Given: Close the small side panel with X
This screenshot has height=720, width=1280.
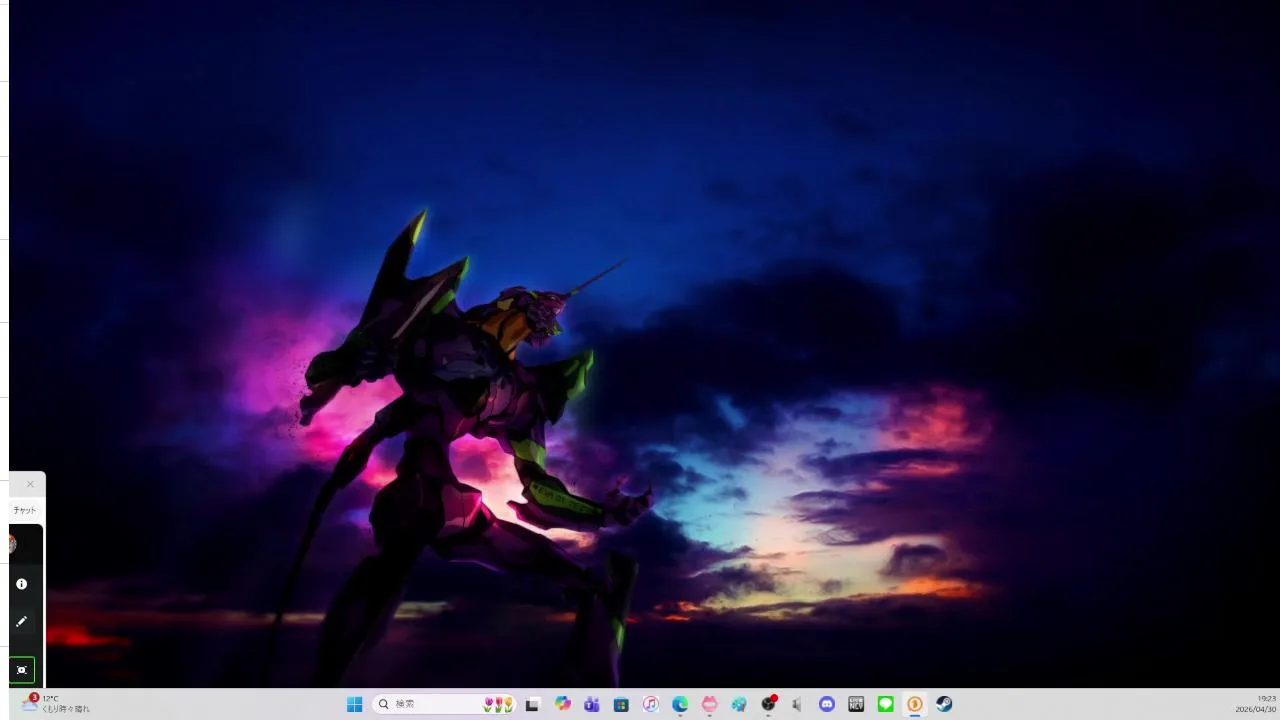Looking at the screenshot, I should coord(30,484).
